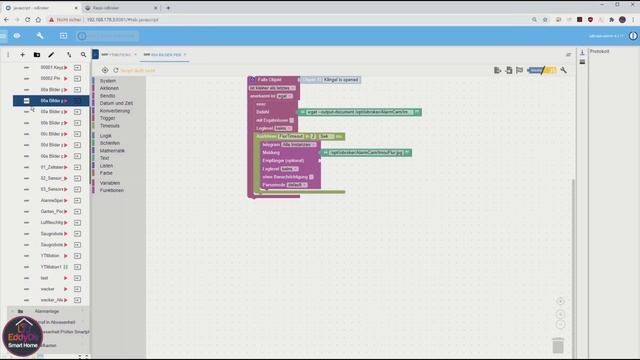Click the eye icon in blue header bar
This screenshot has height=360, width=640.
17,36
